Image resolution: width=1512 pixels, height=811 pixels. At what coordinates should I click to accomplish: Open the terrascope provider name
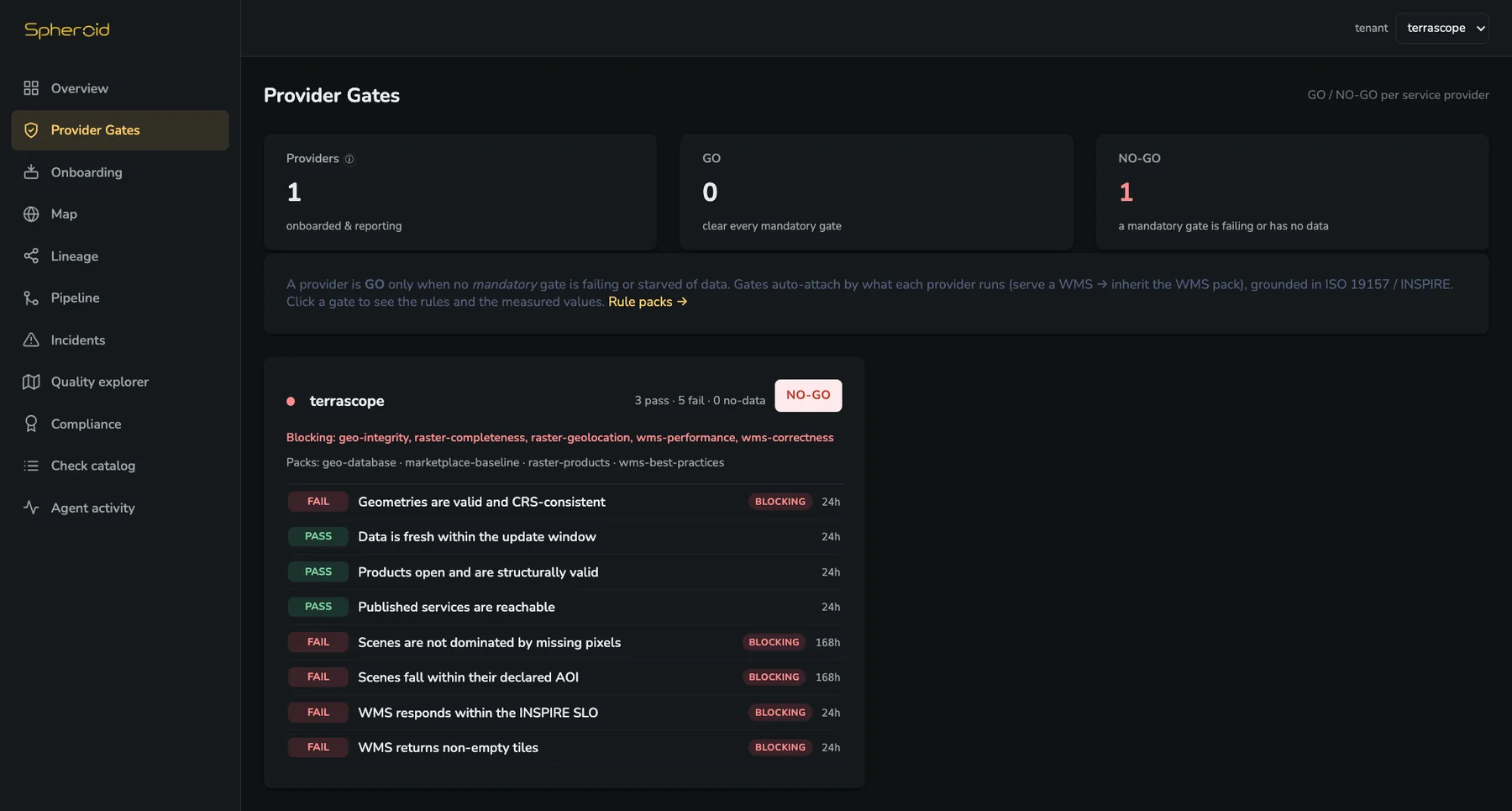347,401
